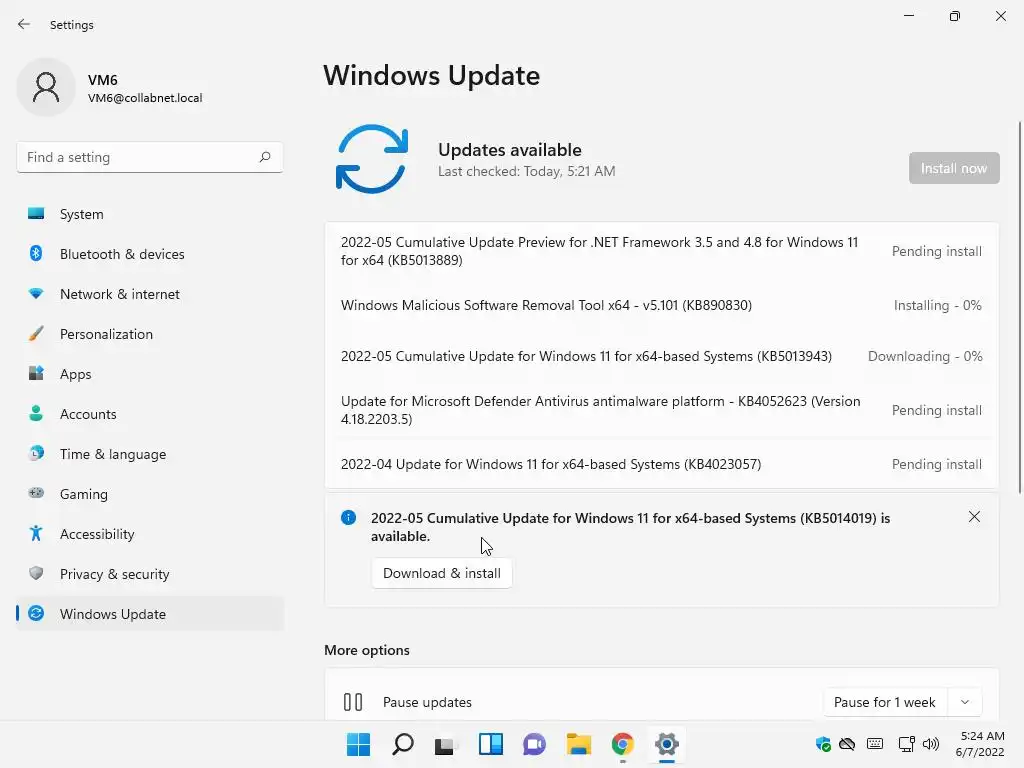Click the Personalization paintbrush icon
This screenshot has width=1024, height=768.
pos(36,334)
